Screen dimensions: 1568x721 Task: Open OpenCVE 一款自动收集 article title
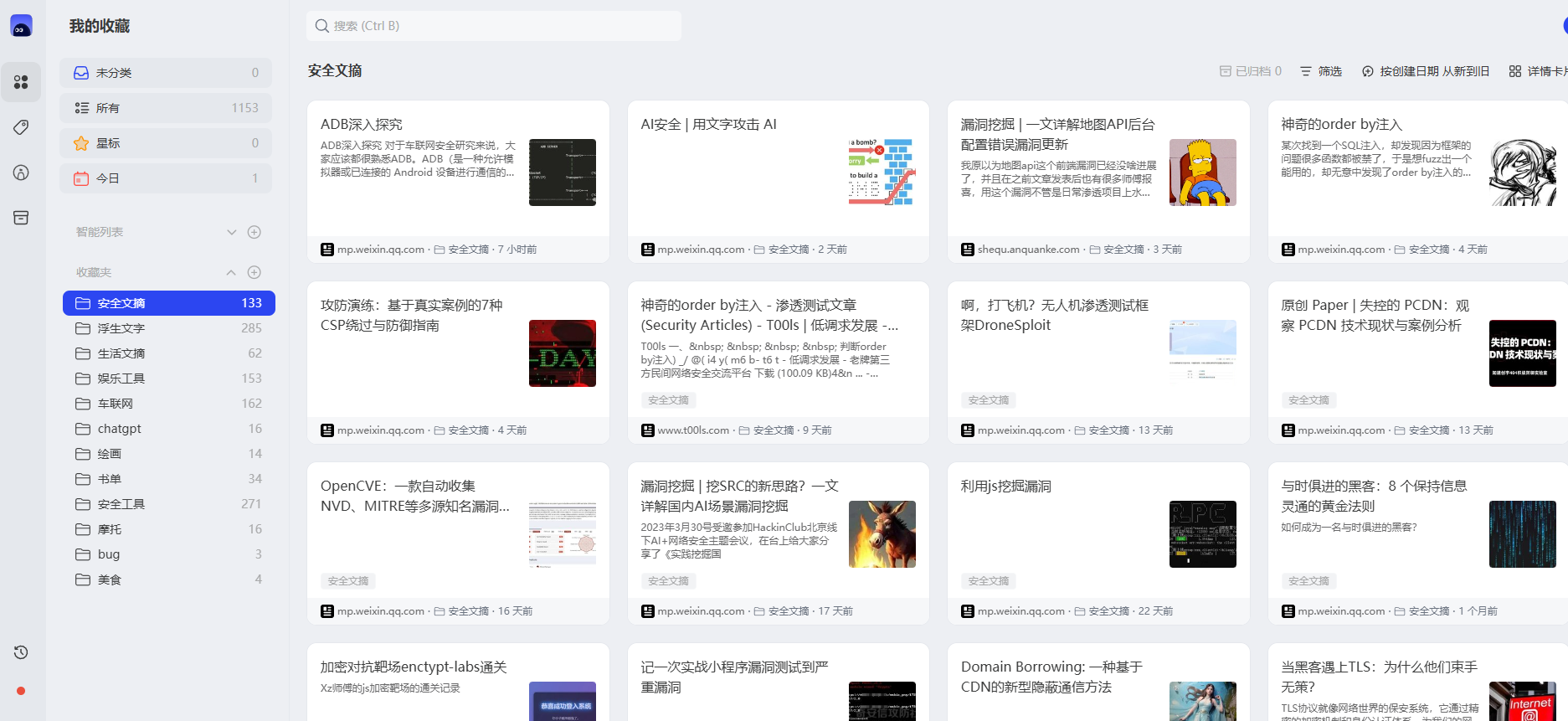(x=415, y=496)
